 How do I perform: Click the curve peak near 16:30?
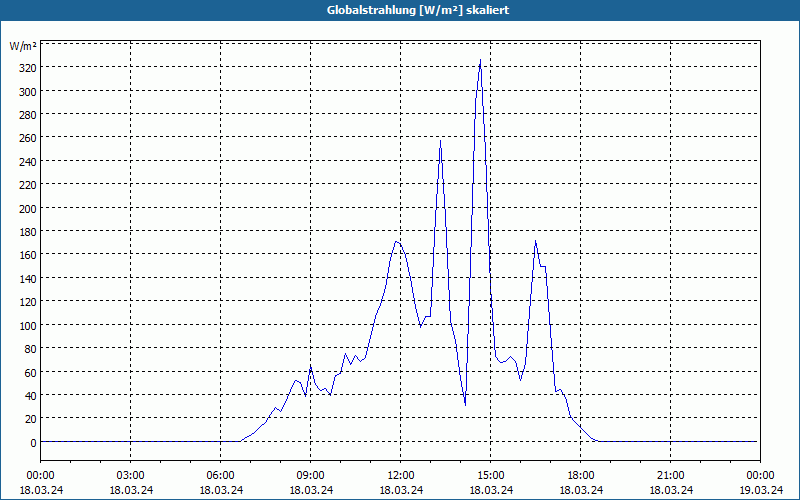coord(535,241)
